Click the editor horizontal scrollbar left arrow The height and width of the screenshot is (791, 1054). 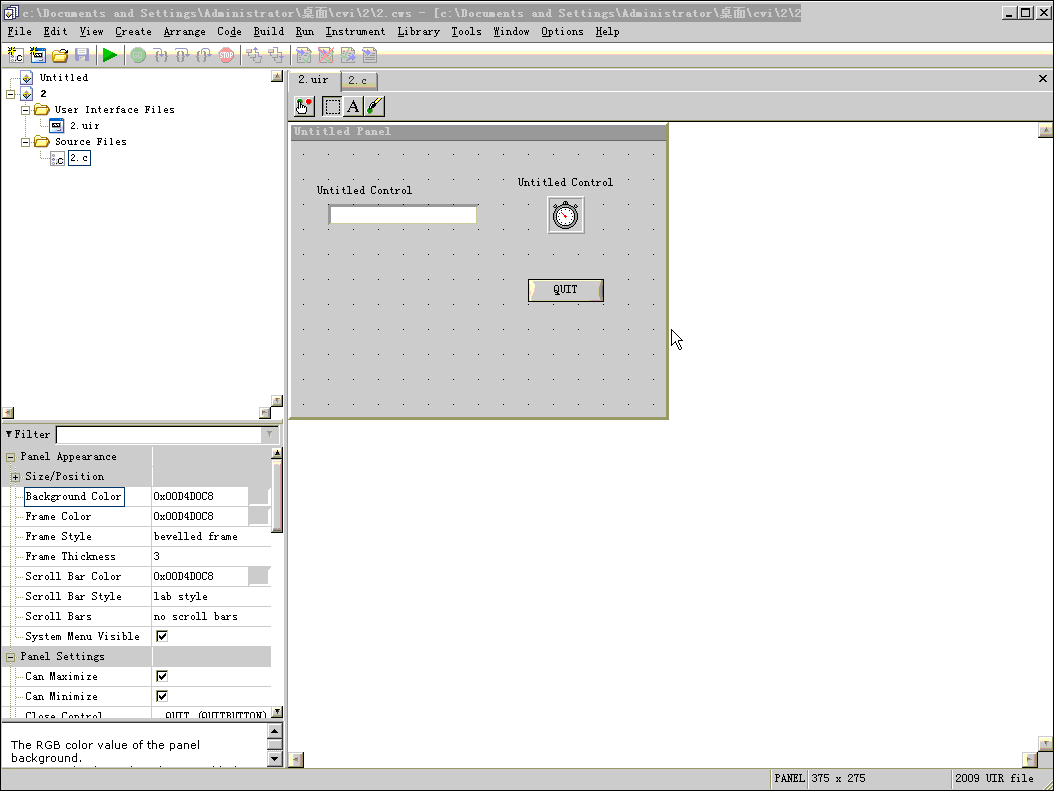296,760
